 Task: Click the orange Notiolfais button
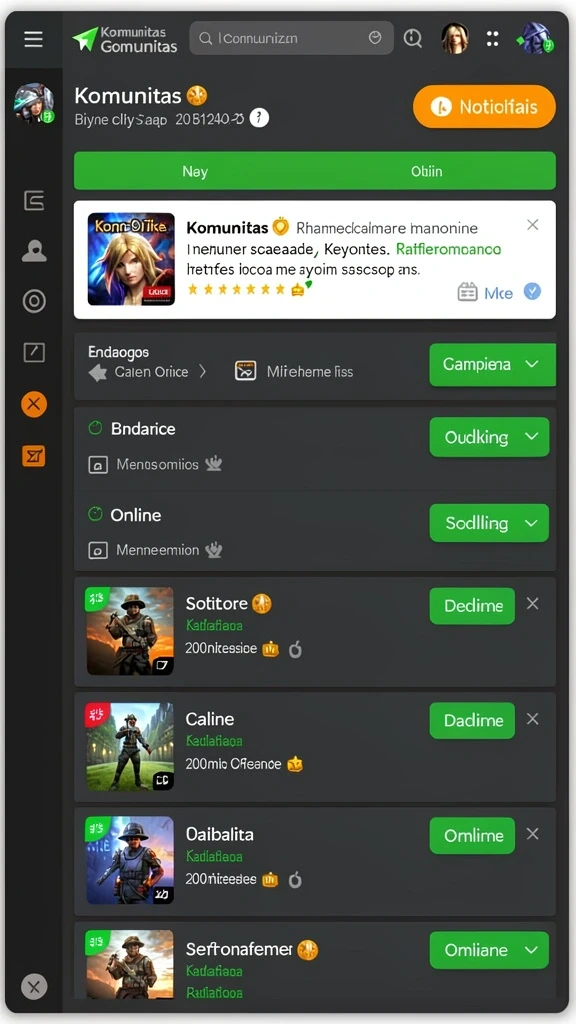coord(485,106)
